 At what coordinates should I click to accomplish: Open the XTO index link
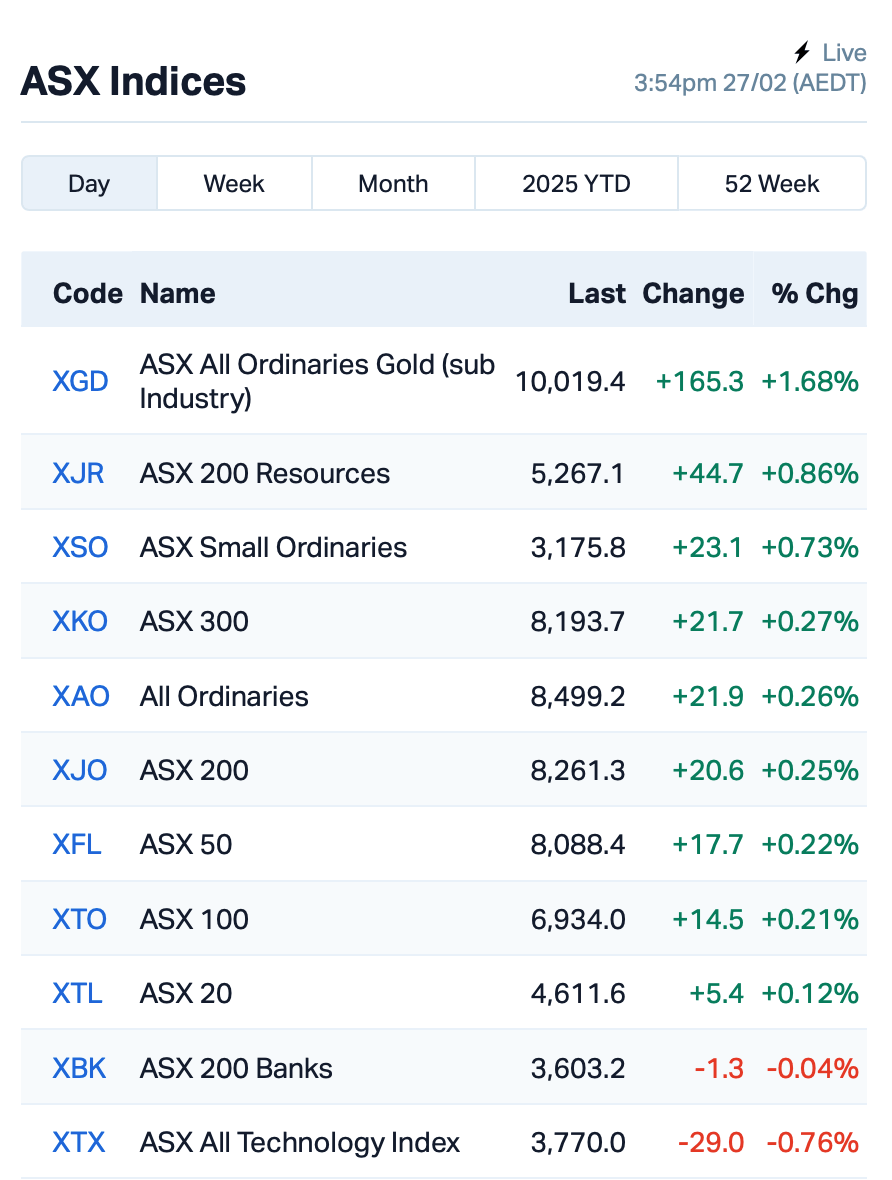(80, 919)
